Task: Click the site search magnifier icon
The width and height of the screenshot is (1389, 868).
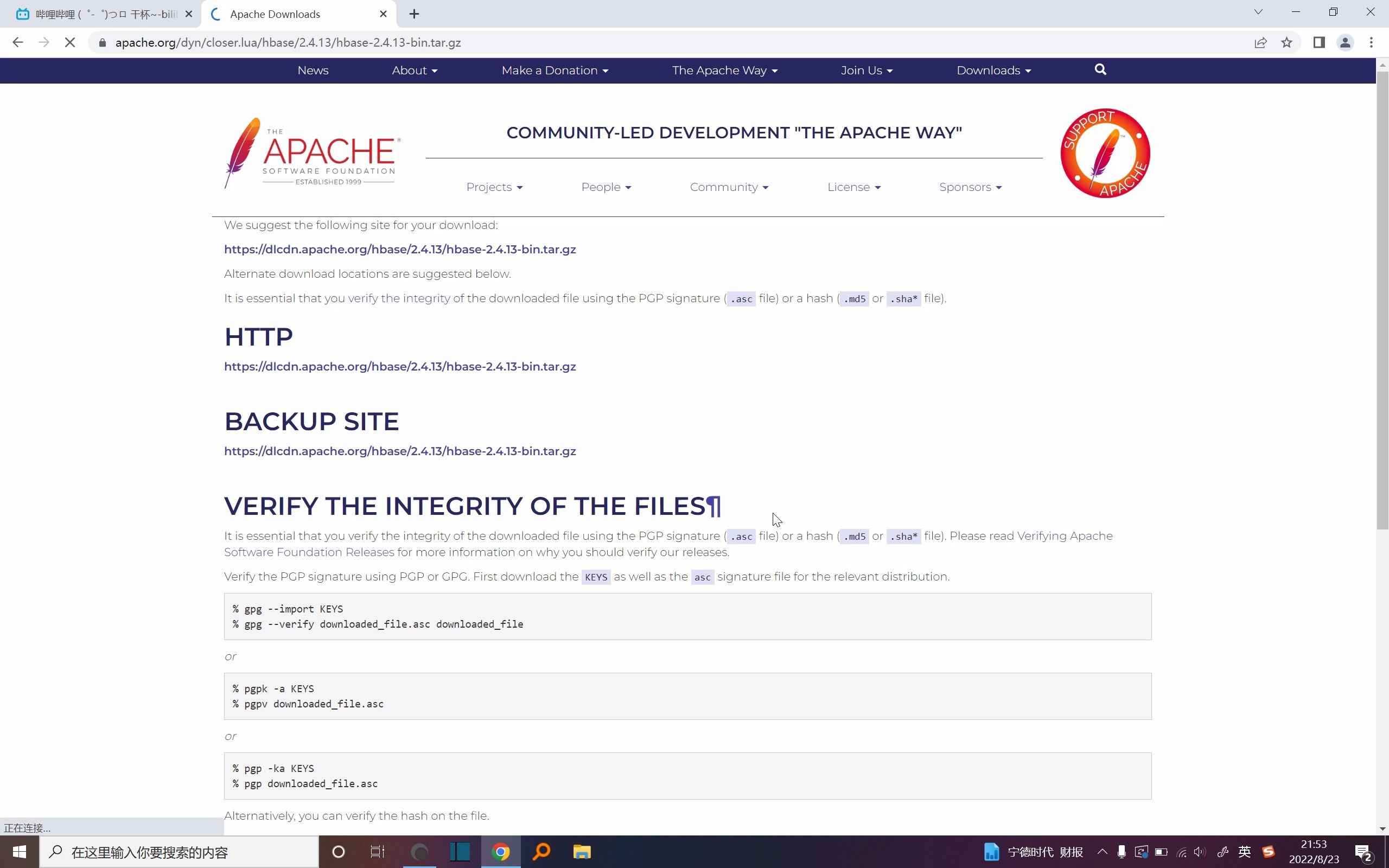Action: 1100,69
